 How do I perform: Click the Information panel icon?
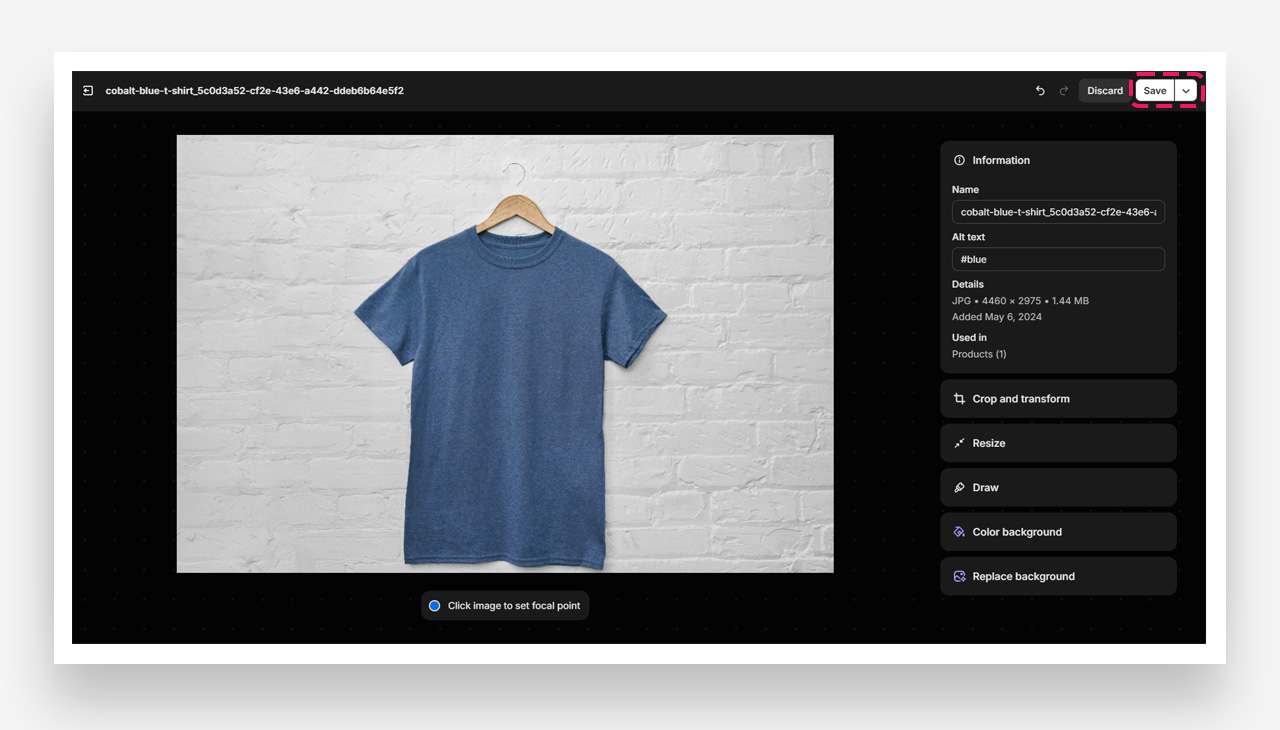959,160
